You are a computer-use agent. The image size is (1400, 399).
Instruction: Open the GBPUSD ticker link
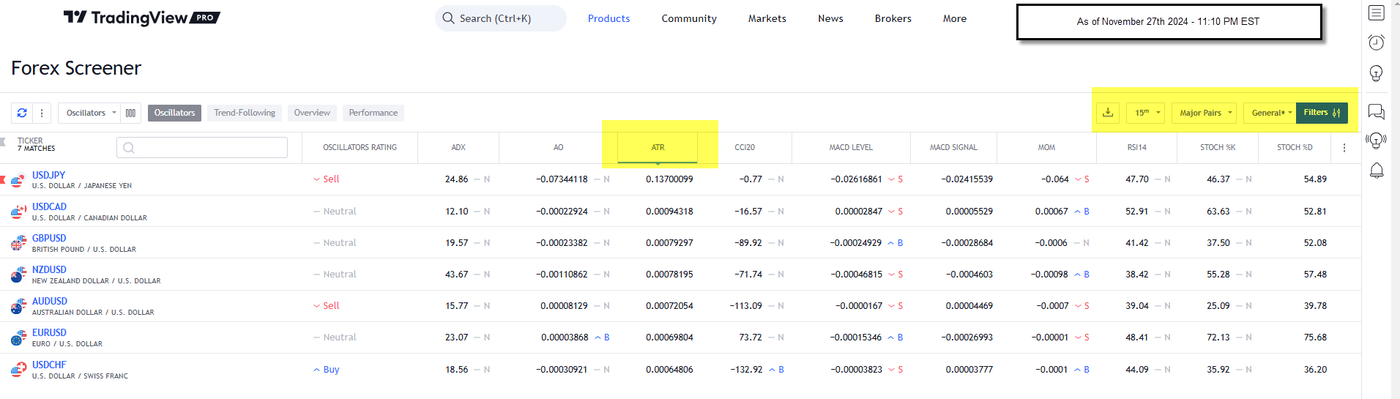coord(50,238)
